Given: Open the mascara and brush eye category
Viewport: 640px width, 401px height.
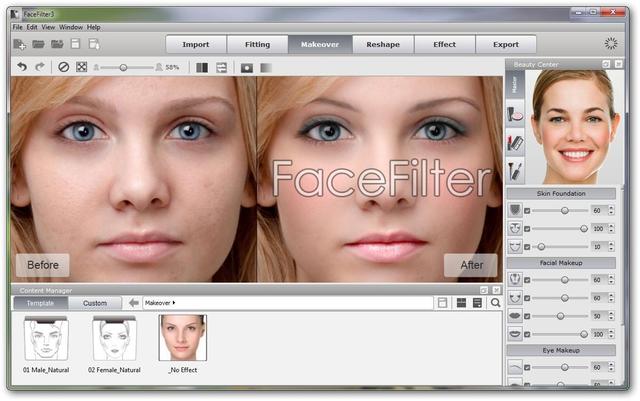Looking at the screenshot, I should (x=515, y=171).
